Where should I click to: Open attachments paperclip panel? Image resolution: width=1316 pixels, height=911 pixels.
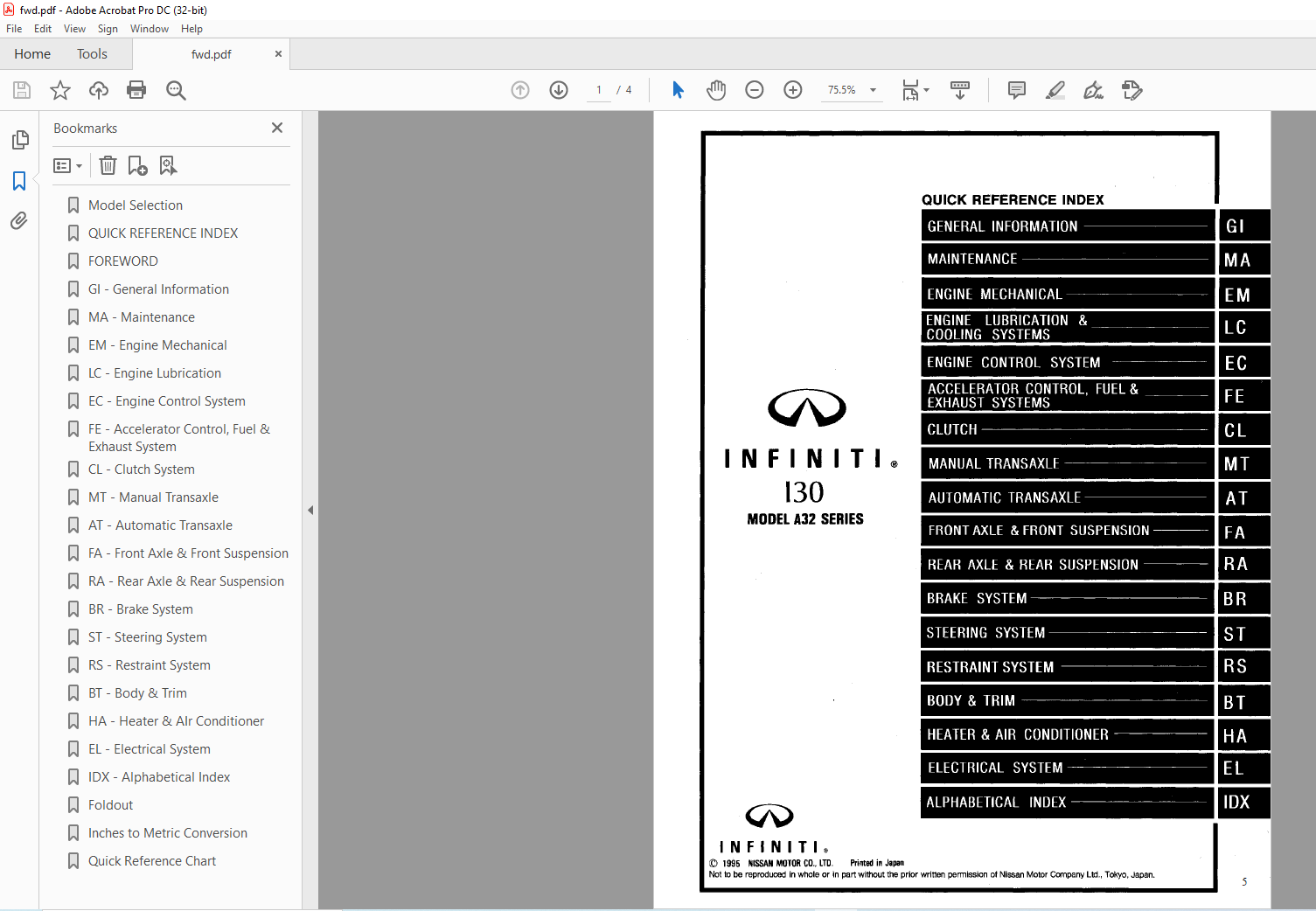pos(19,220)
